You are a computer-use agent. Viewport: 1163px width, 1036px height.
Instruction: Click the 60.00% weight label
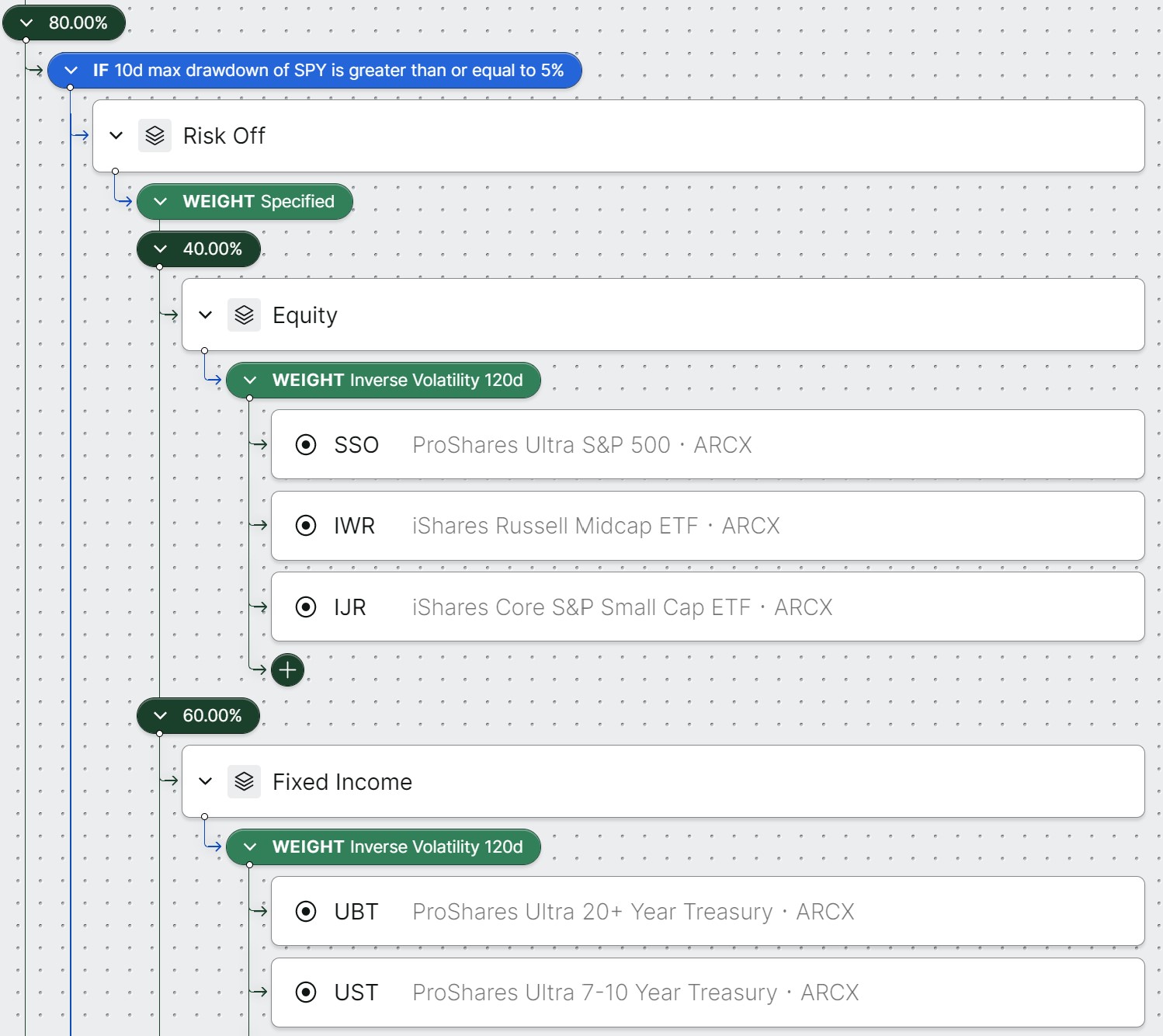[x=213, y=716]
